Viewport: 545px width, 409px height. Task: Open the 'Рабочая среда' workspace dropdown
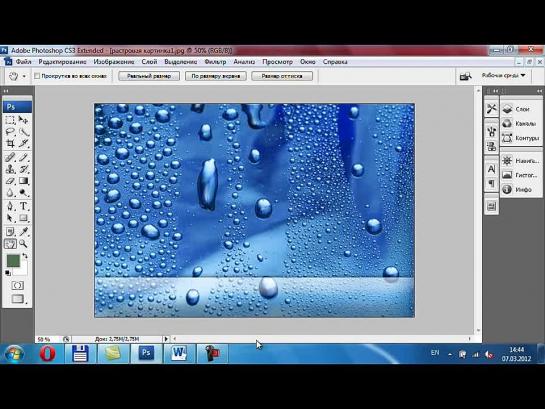point(503,75)
